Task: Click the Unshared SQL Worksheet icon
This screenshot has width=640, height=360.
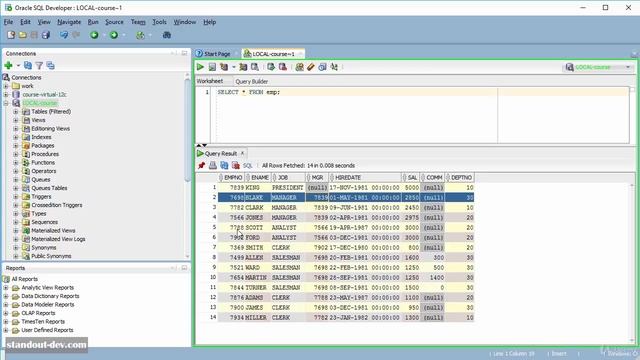Action: click(300, 67)
